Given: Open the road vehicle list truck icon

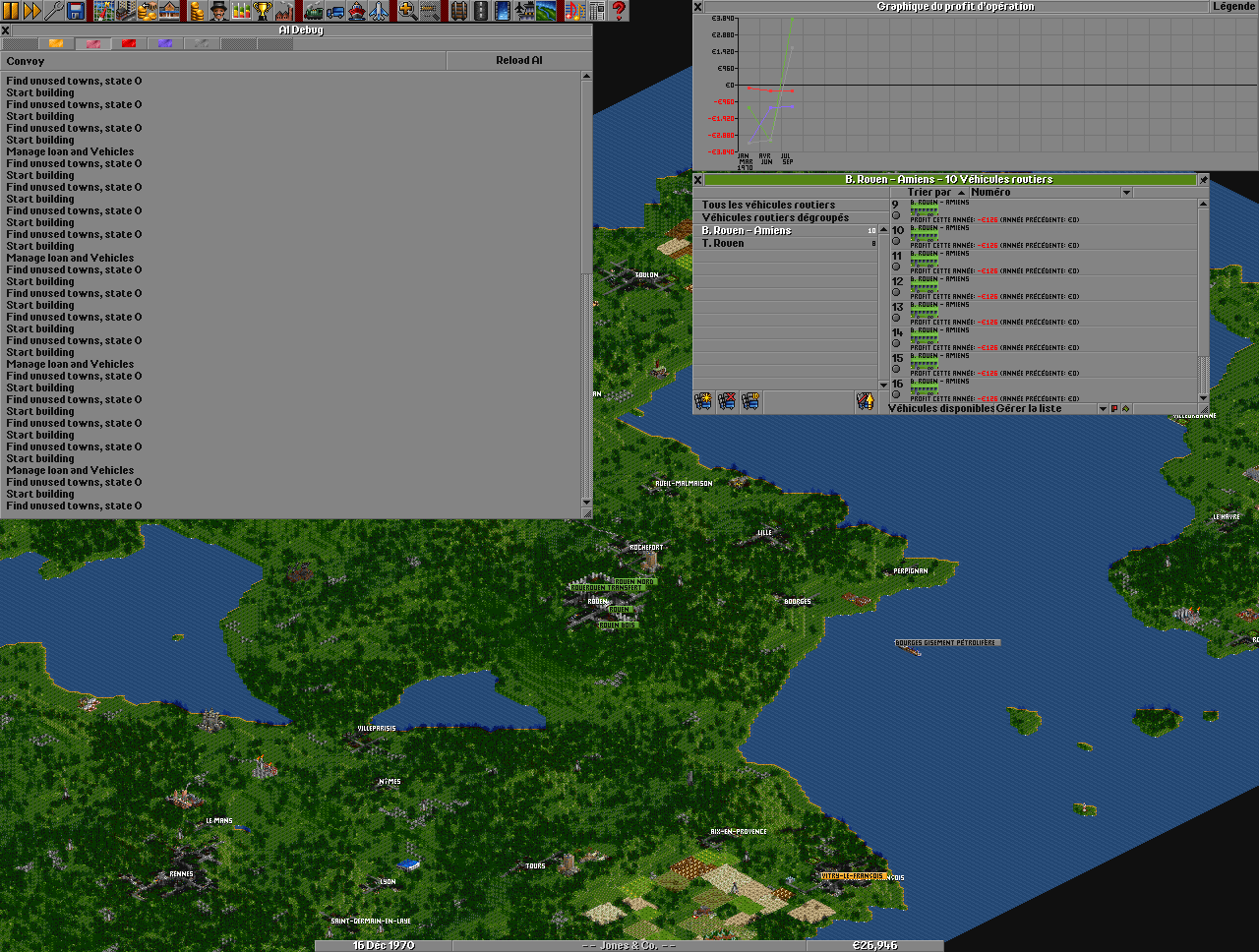Looking at the screenshot, I should (335, 11).
